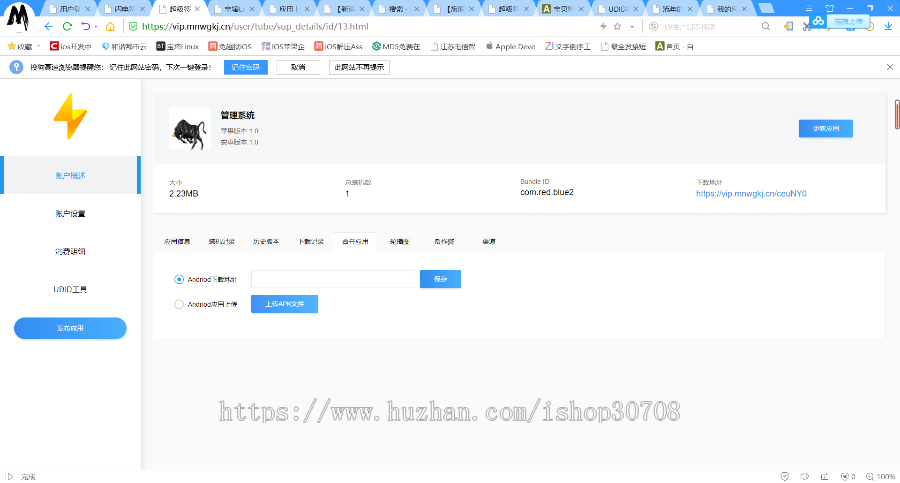Go back with the browser back arrow
Image resolution: width=900 pixels, height=483 pixels.
(x=49, y=26)
